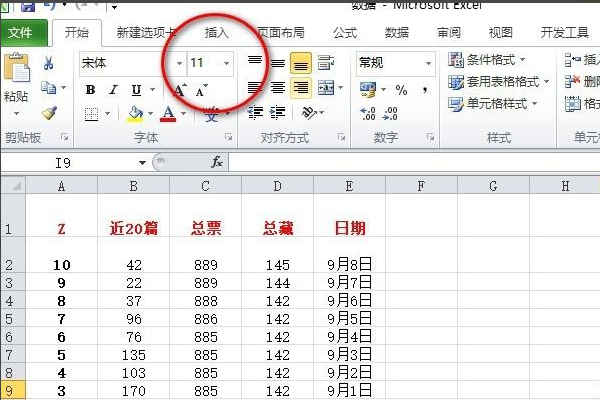
Task: Apply Comma Style
Action: (425, 90)
